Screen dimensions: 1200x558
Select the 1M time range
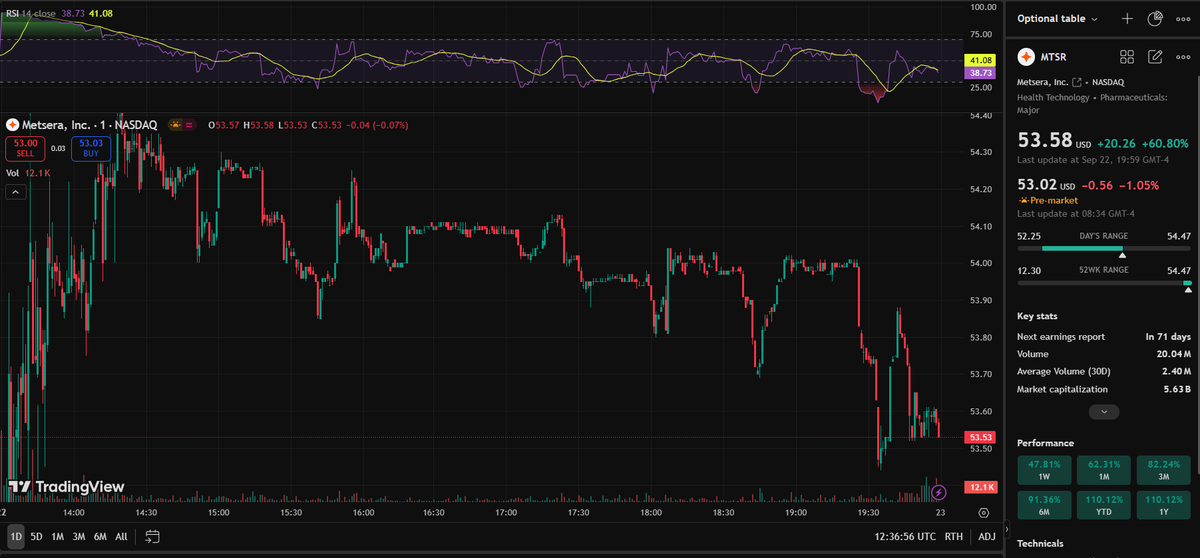[57, 536]
